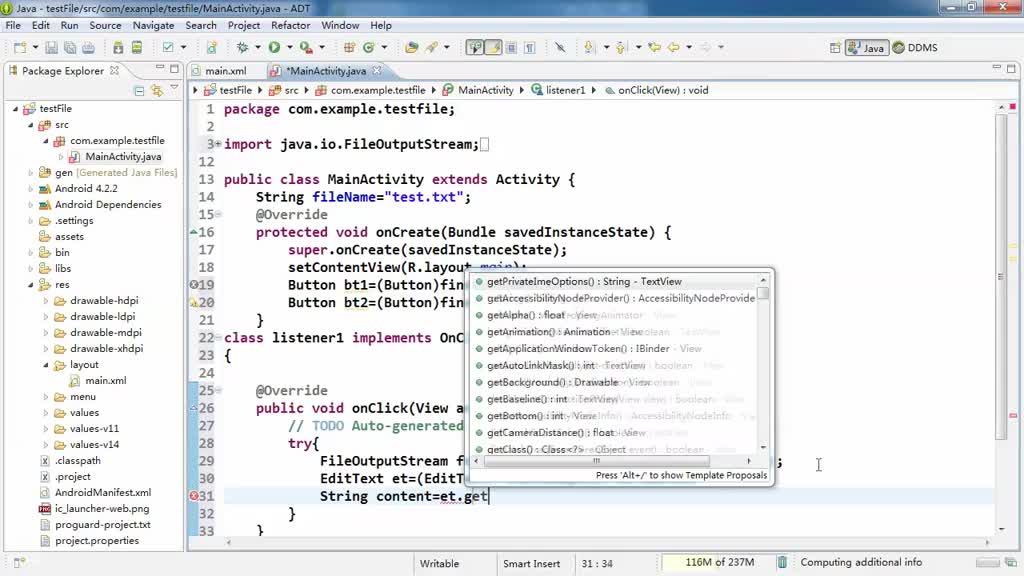
Task: Open the Navigate menu
Action: click(x=153, y=25)
